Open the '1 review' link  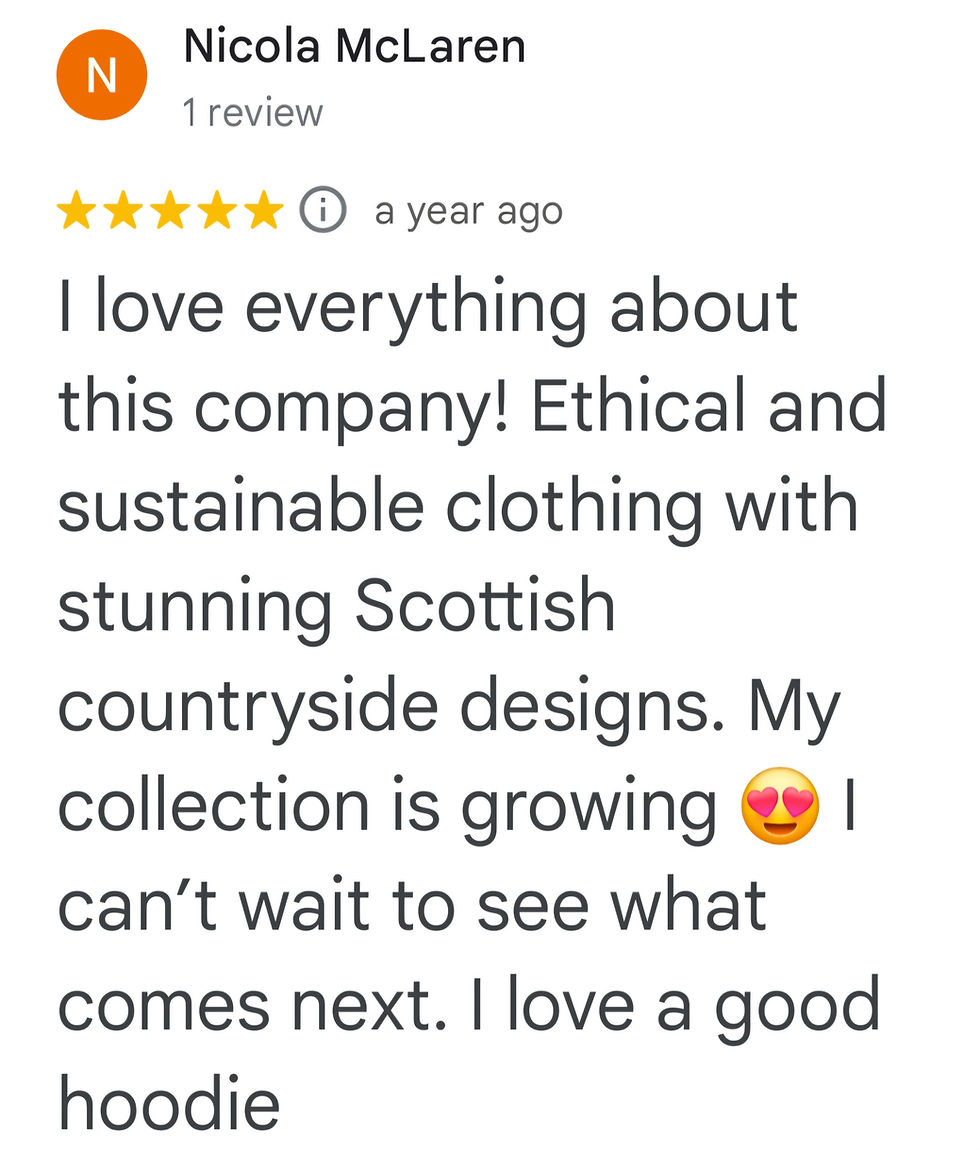click(x=251, y=112)
